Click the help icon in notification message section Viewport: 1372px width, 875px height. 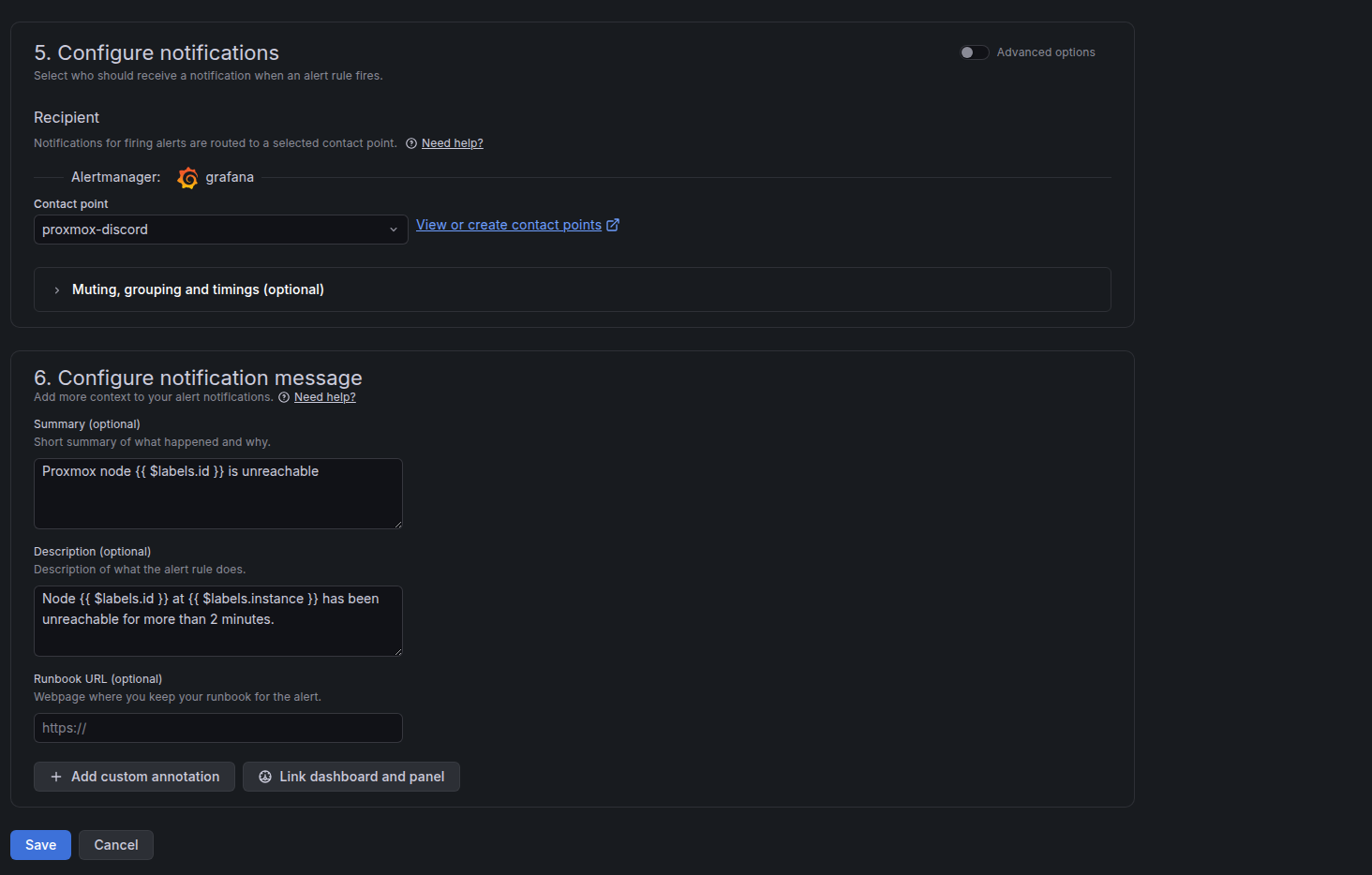(284, 397)
